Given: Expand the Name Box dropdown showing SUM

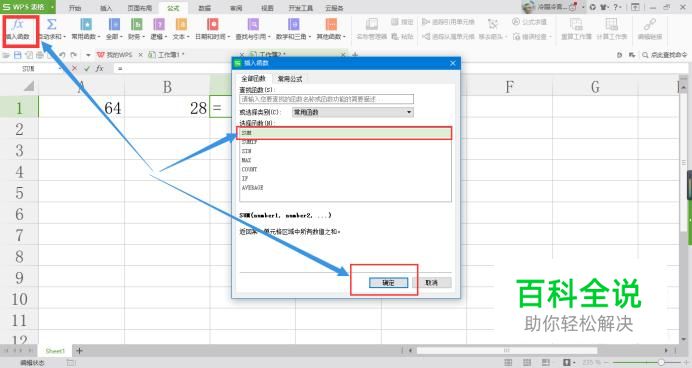Looking at the screenshot, I should click(x=59, y=68).
